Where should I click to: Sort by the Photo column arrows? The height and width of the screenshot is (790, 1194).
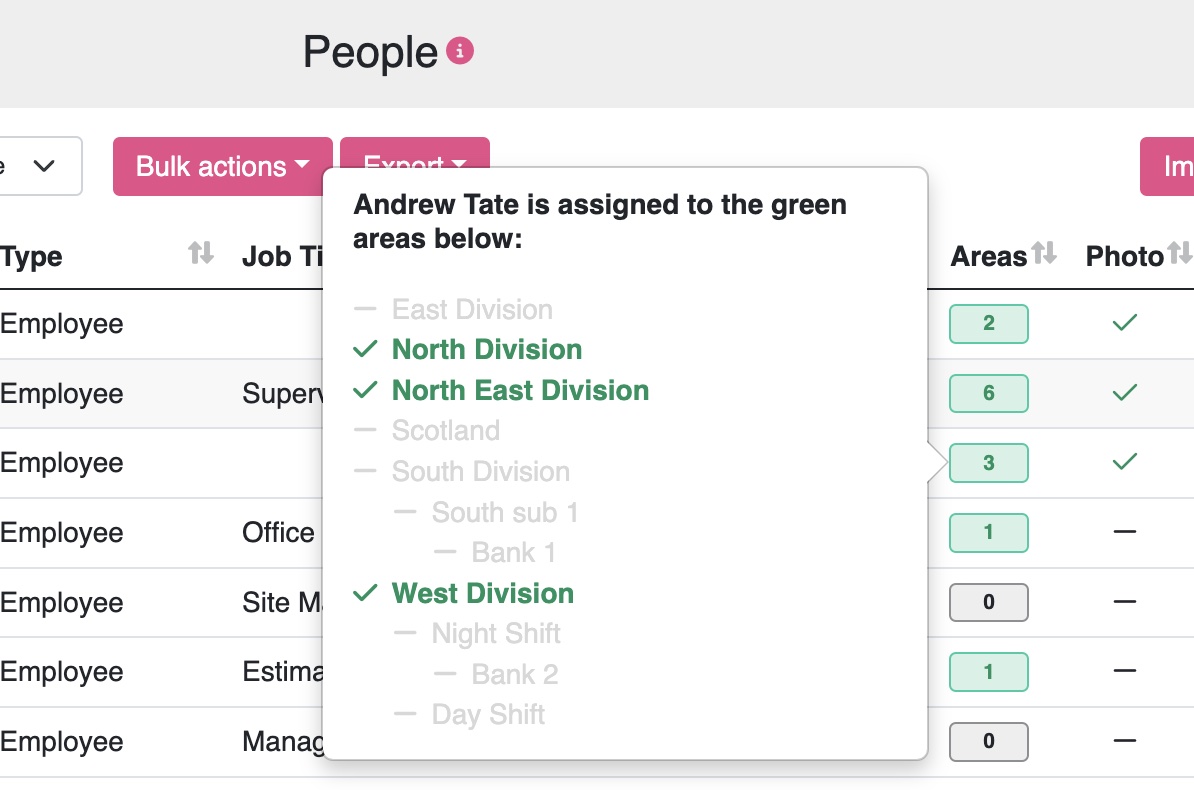coord(1180,254)
